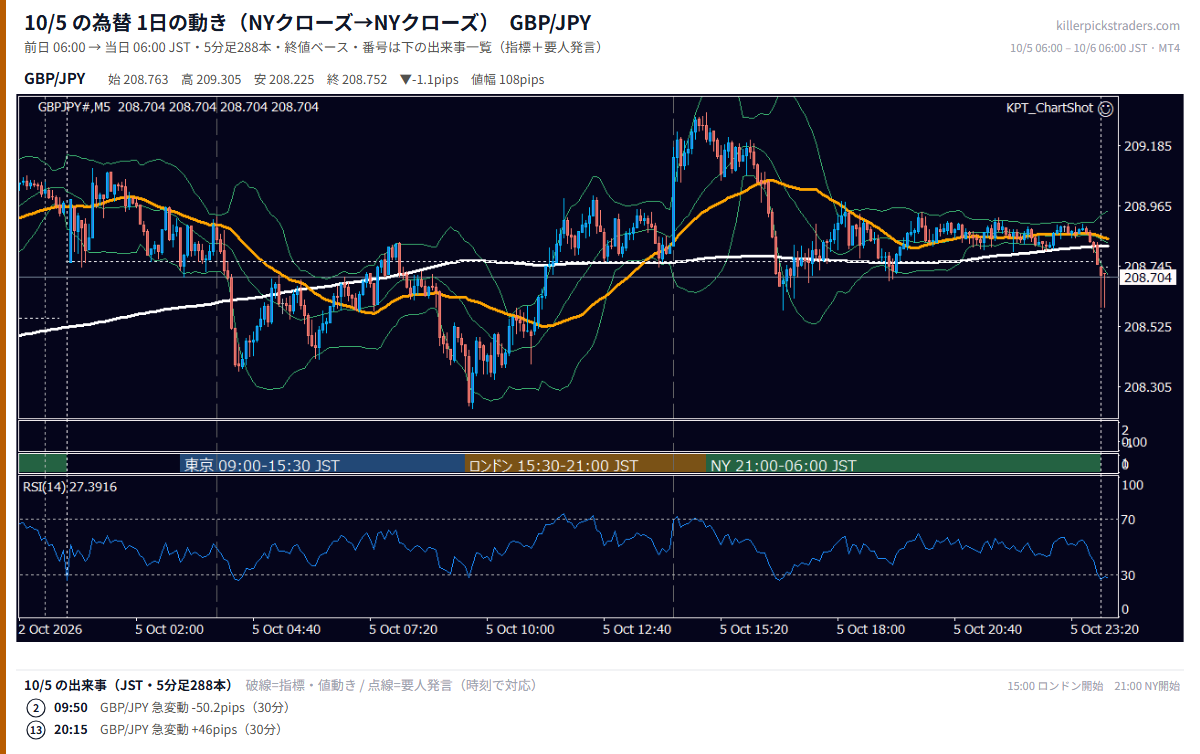This screenshot has width=1200, height=754.
Task: Click the circled number 13 event marker
Action: pyautogui.click(x=36, y=730)
